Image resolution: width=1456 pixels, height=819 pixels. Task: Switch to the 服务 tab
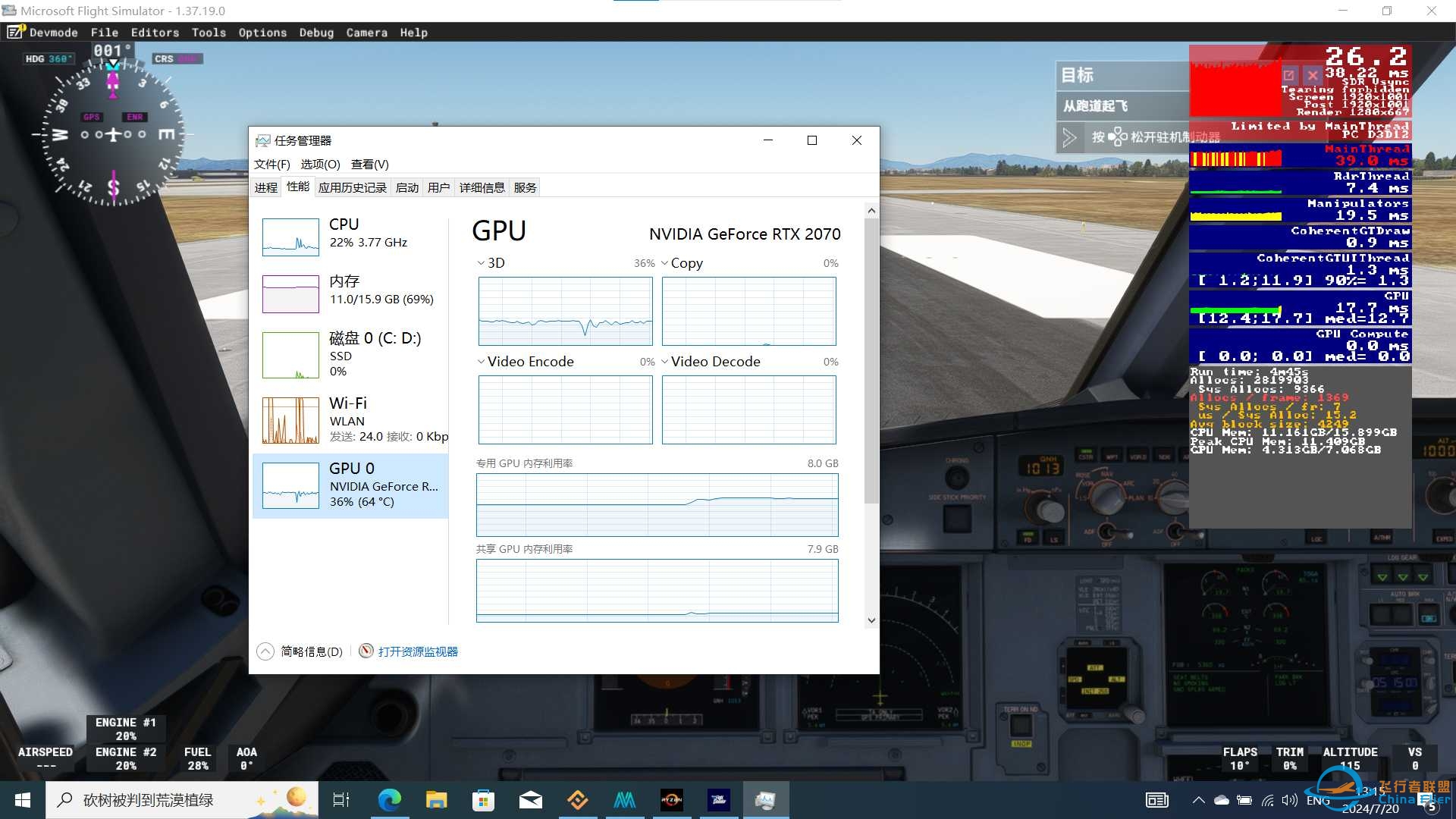[x=525, y=187]
